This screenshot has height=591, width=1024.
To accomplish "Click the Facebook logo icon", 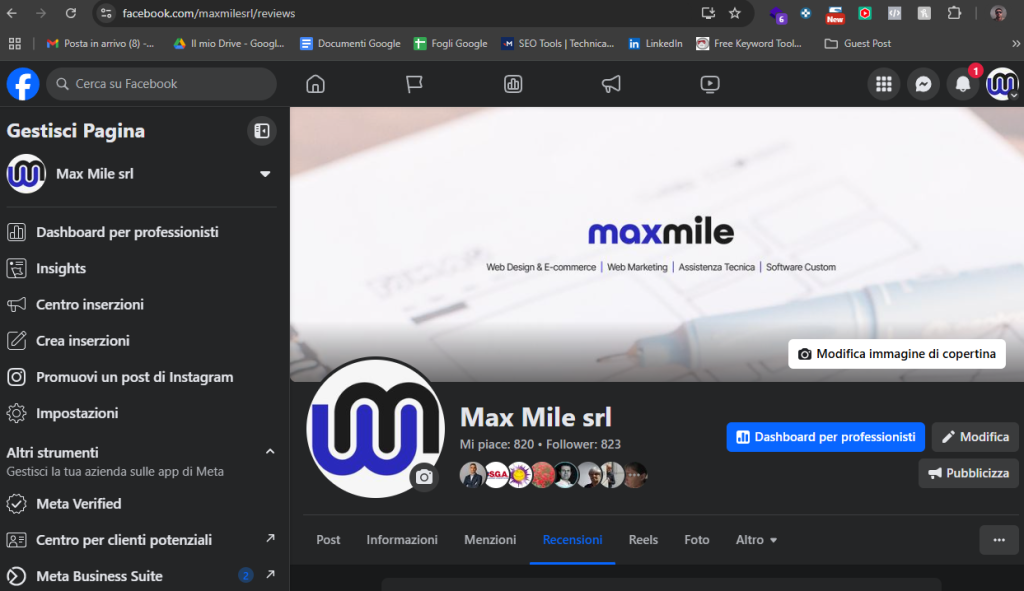I will click(x=23, y=84).
